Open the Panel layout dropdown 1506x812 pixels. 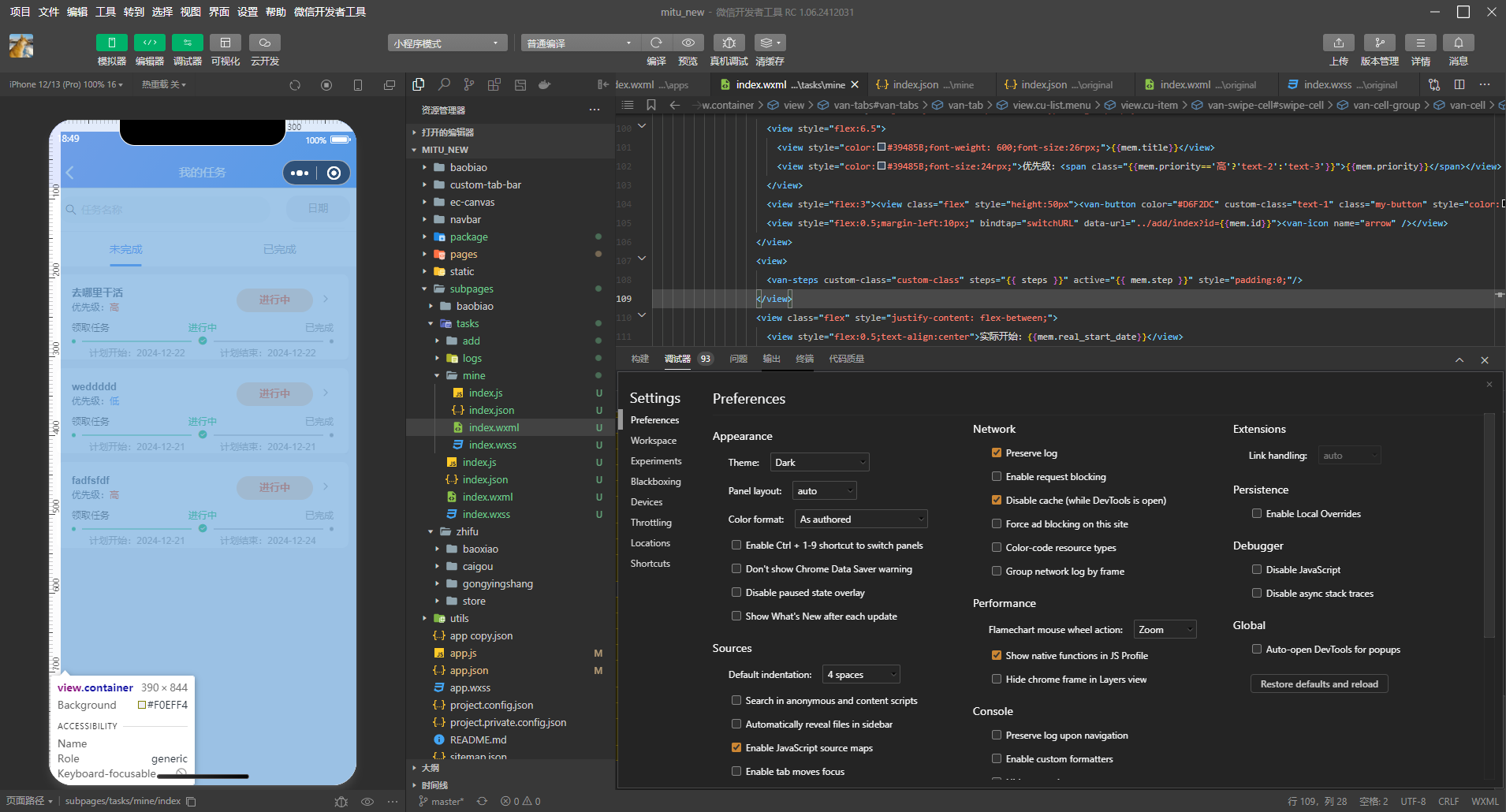pos(824,491)
